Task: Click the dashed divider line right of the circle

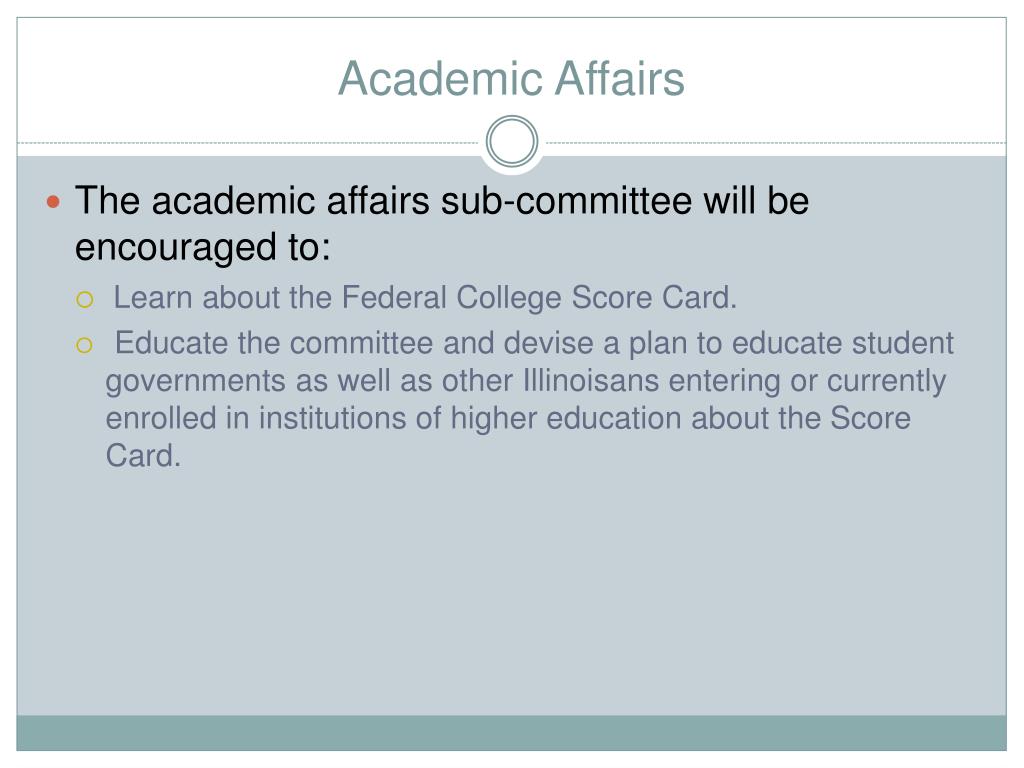Action: point(776,142)
